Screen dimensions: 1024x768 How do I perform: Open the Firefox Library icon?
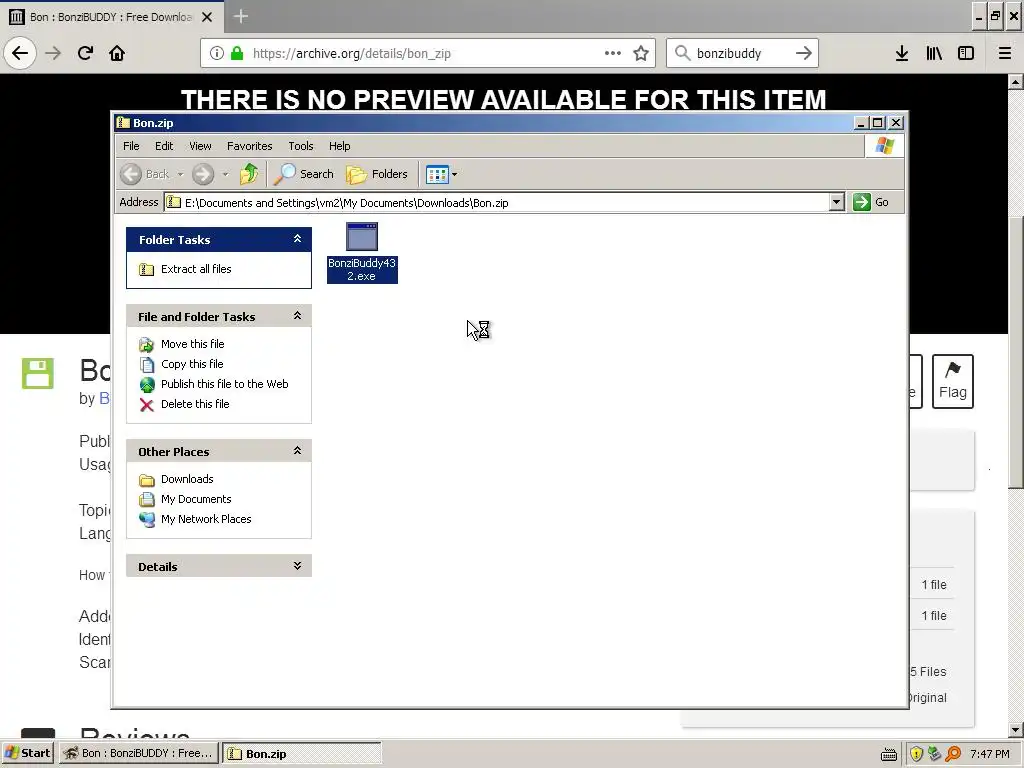934,53
